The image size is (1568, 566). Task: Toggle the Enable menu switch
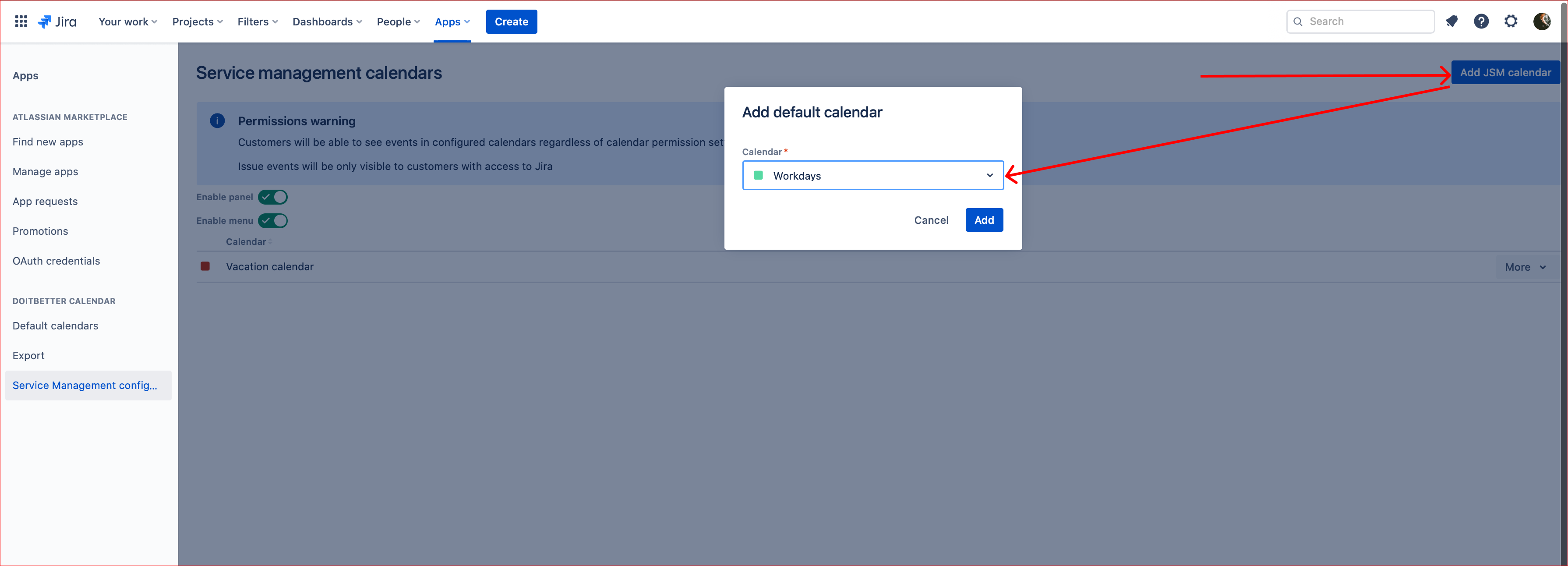pyautogui.click(x=273, y=220)
